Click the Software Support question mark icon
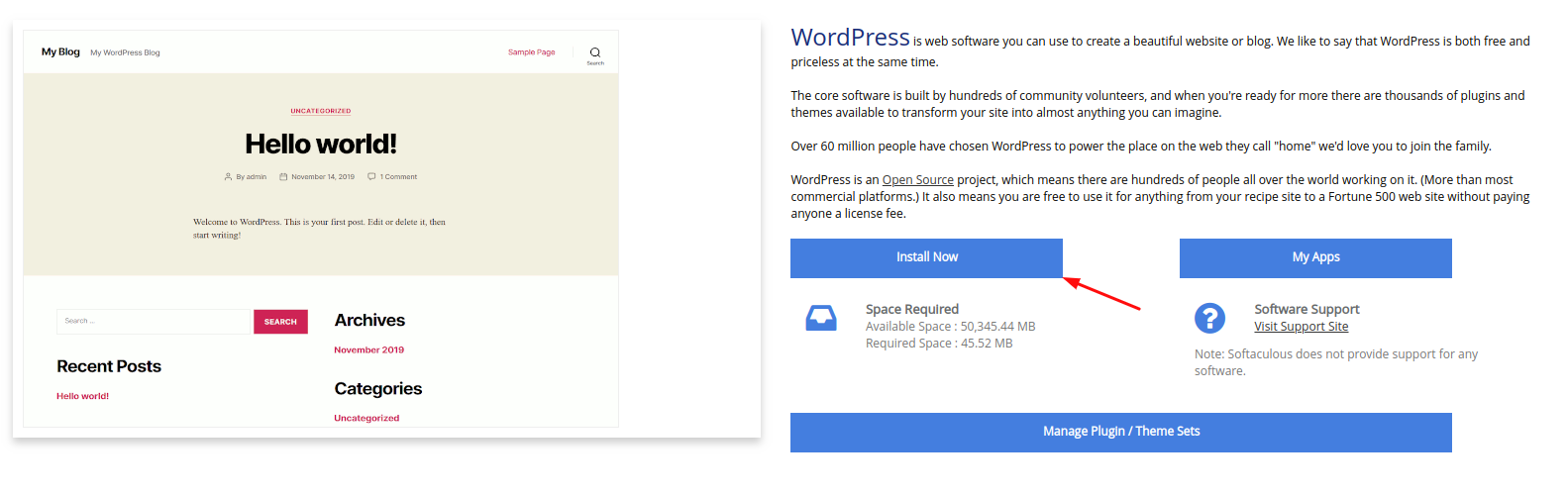Image resolution: width=1568 pixels, height=496 pixels. click(1209, 318)
